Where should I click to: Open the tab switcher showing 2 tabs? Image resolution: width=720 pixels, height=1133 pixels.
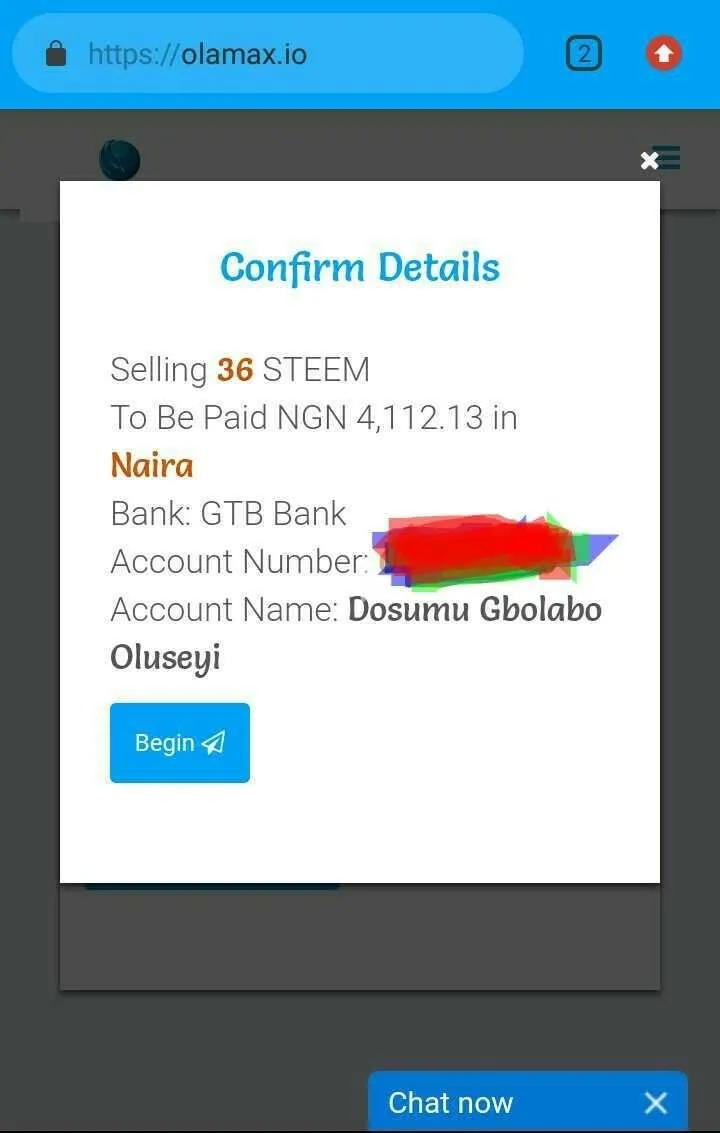coord(583,53)
